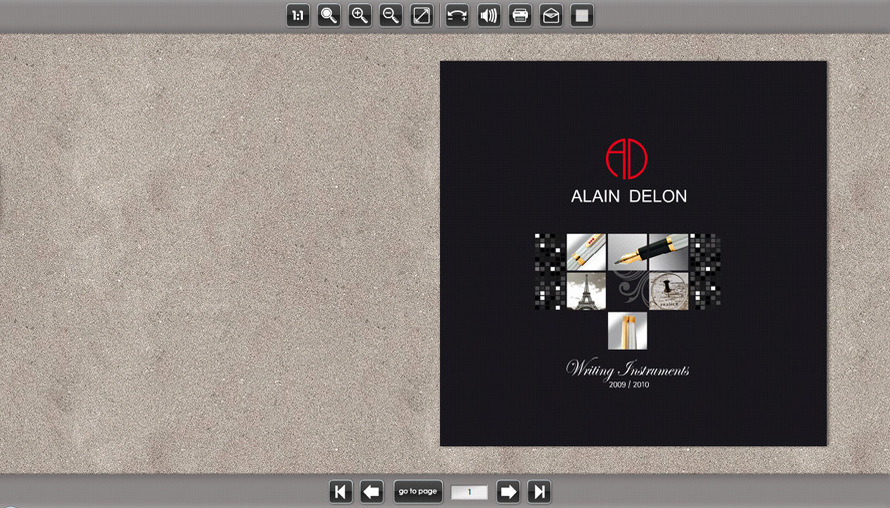890x508 pixels.
Task: Click the page flip speed icon
Action: coord(457,16)
